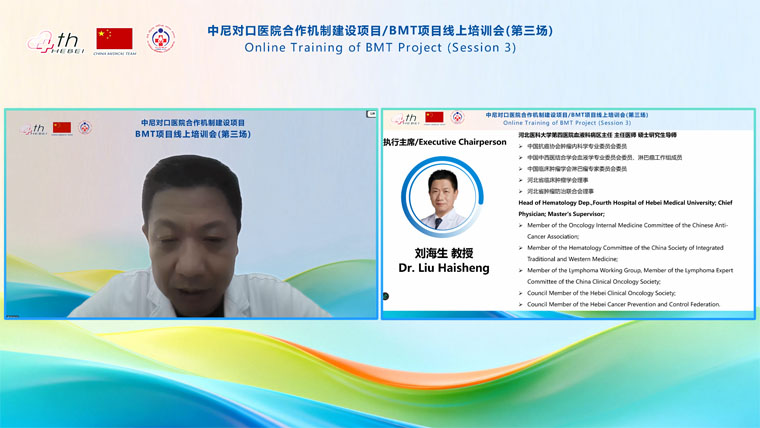Click the 'Online Training of BMT Project' header title
The width and height of the screenshot is (760, 428).
coord(380,47)
